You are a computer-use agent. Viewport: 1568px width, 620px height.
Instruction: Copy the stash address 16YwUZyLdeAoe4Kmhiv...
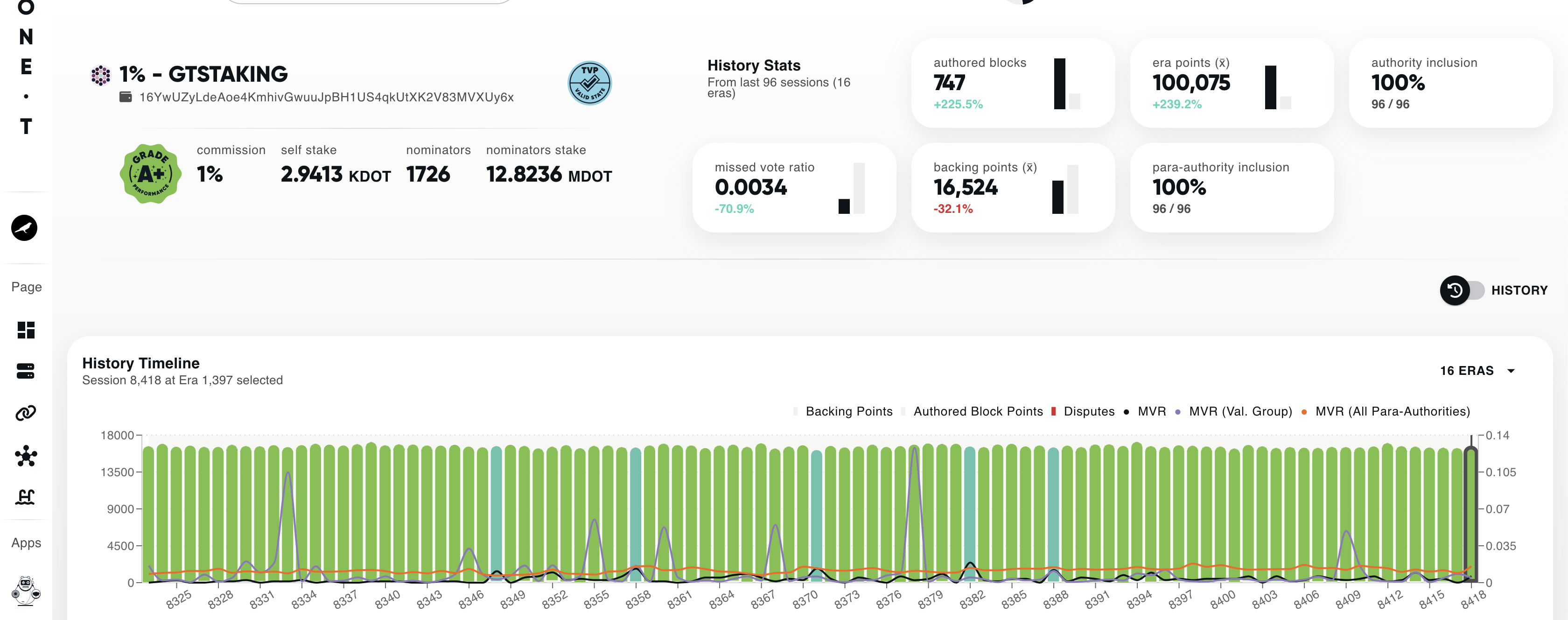(326, 97)
